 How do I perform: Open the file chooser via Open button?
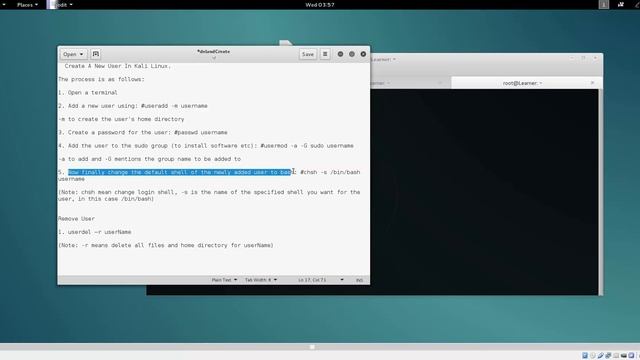pos(73,54)
